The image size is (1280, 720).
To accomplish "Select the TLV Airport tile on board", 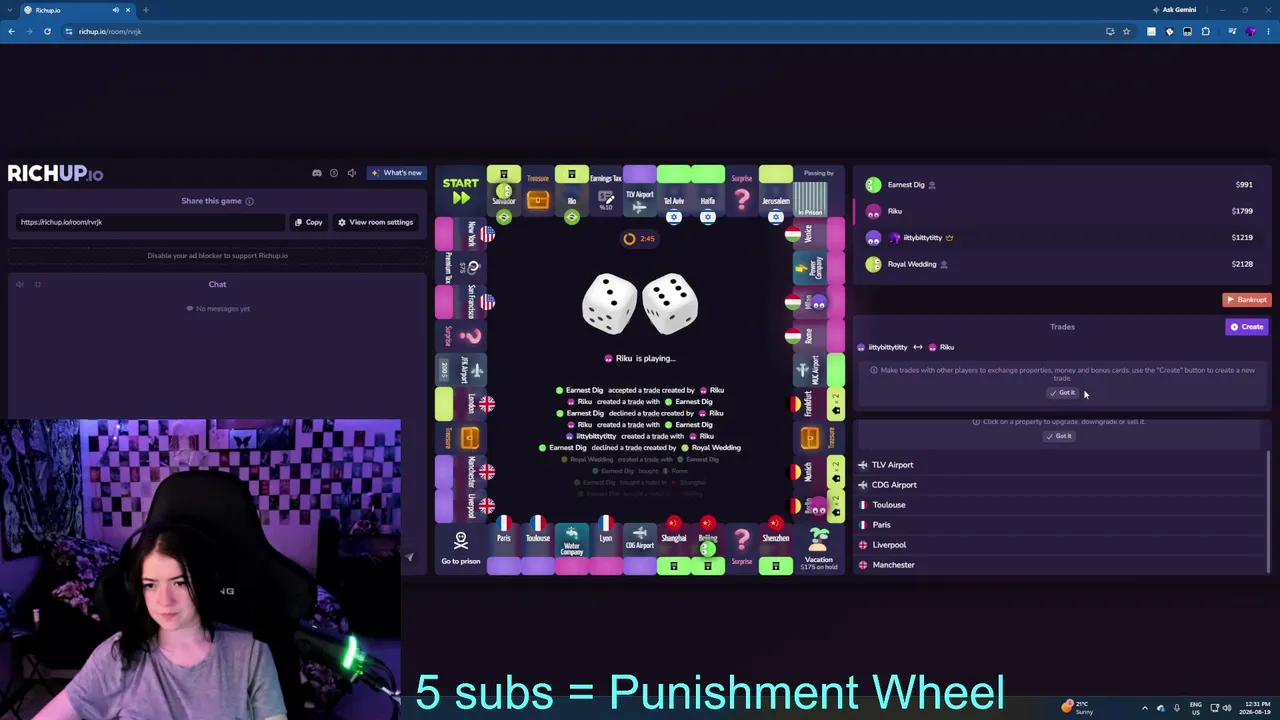I will (x=640, y=190).
